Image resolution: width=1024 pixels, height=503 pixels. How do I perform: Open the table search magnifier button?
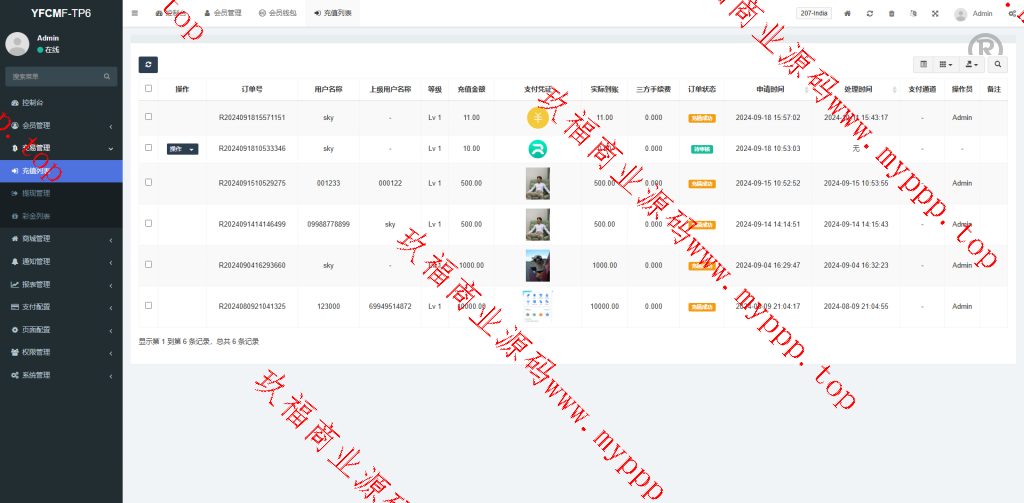pyautogui.click(x=997, y=64)
